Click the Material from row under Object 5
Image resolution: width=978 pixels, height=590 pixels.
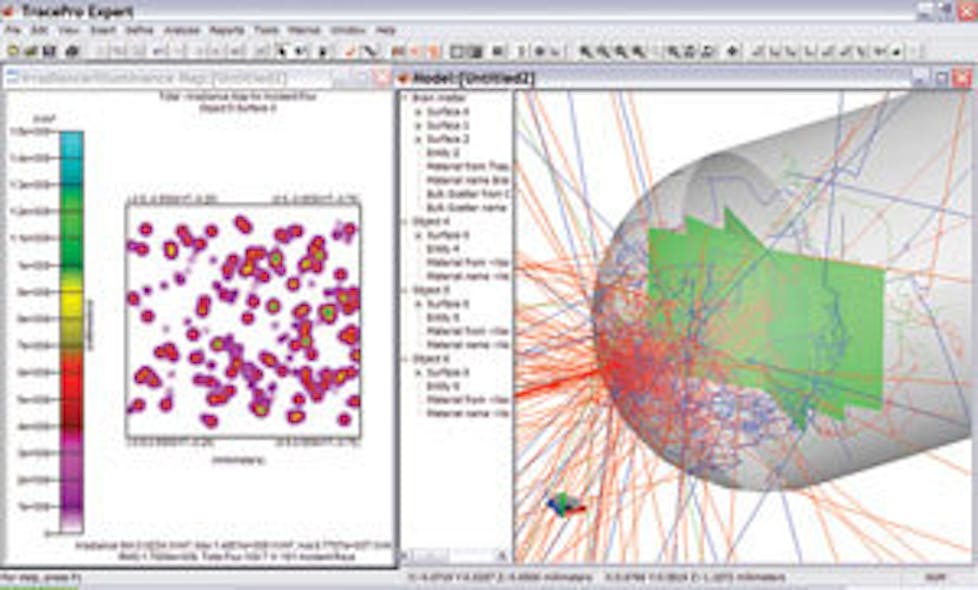point(468,331)
